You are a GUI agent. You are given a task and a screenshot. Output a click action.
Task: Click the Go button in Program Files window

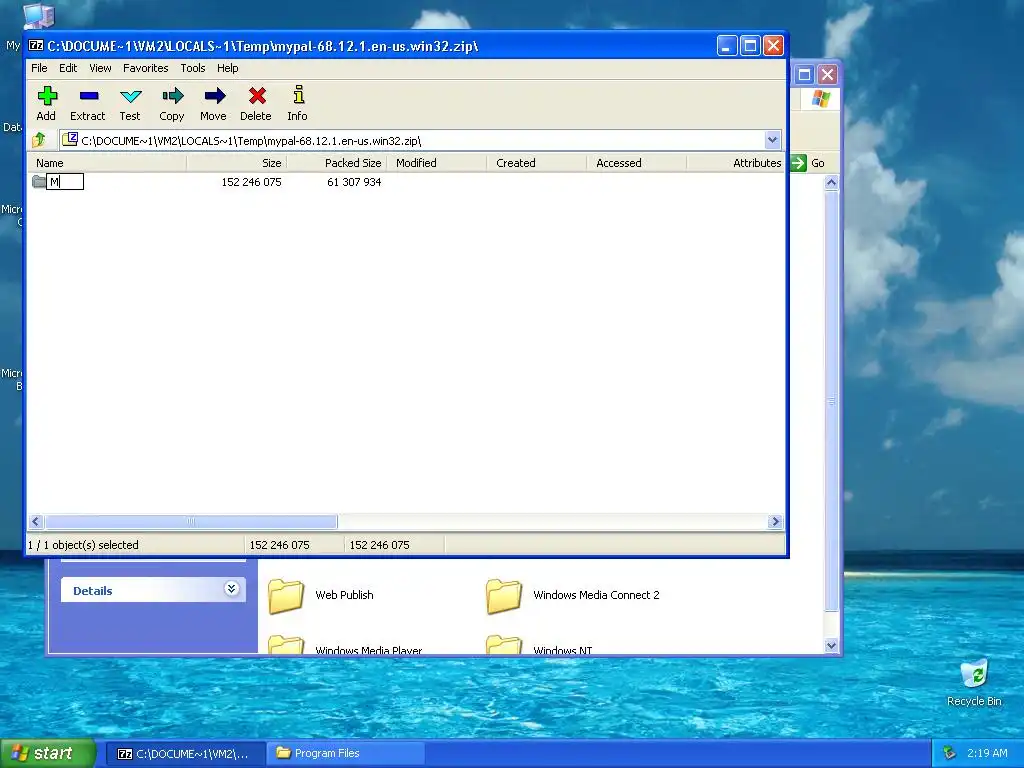pos(808,163)
